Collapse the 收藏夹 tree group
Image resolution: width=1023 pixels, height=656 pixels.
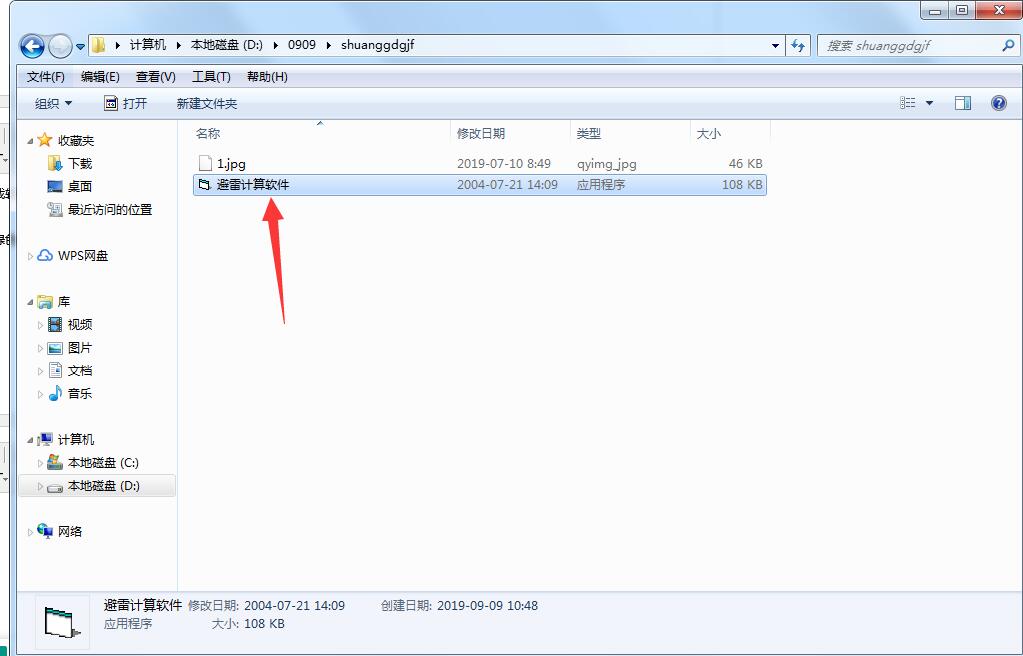30,141
